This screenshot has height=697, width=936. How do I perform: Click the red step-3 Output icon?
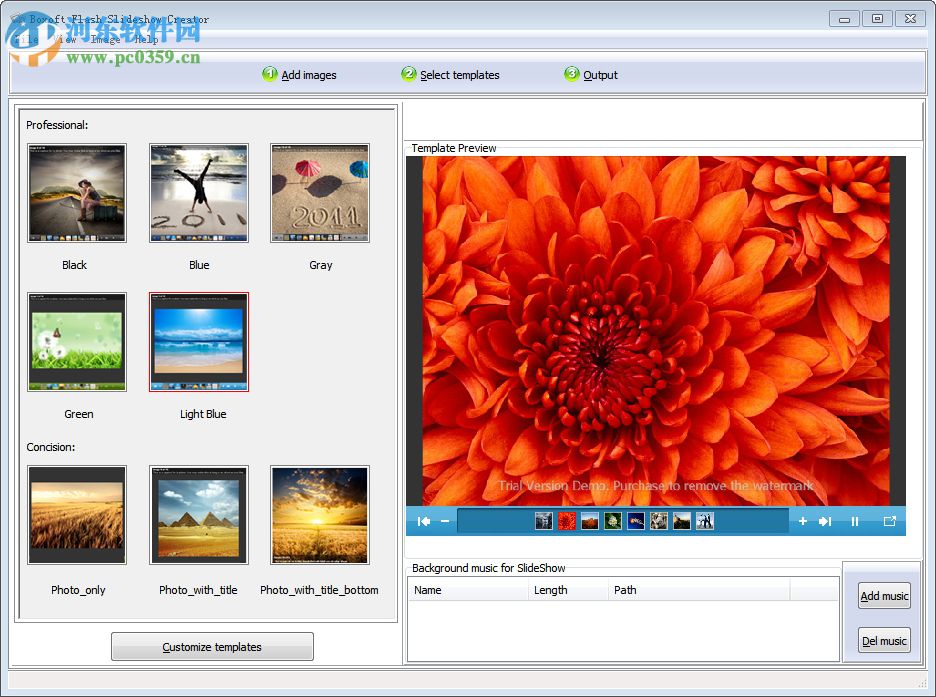click(571, 73)
